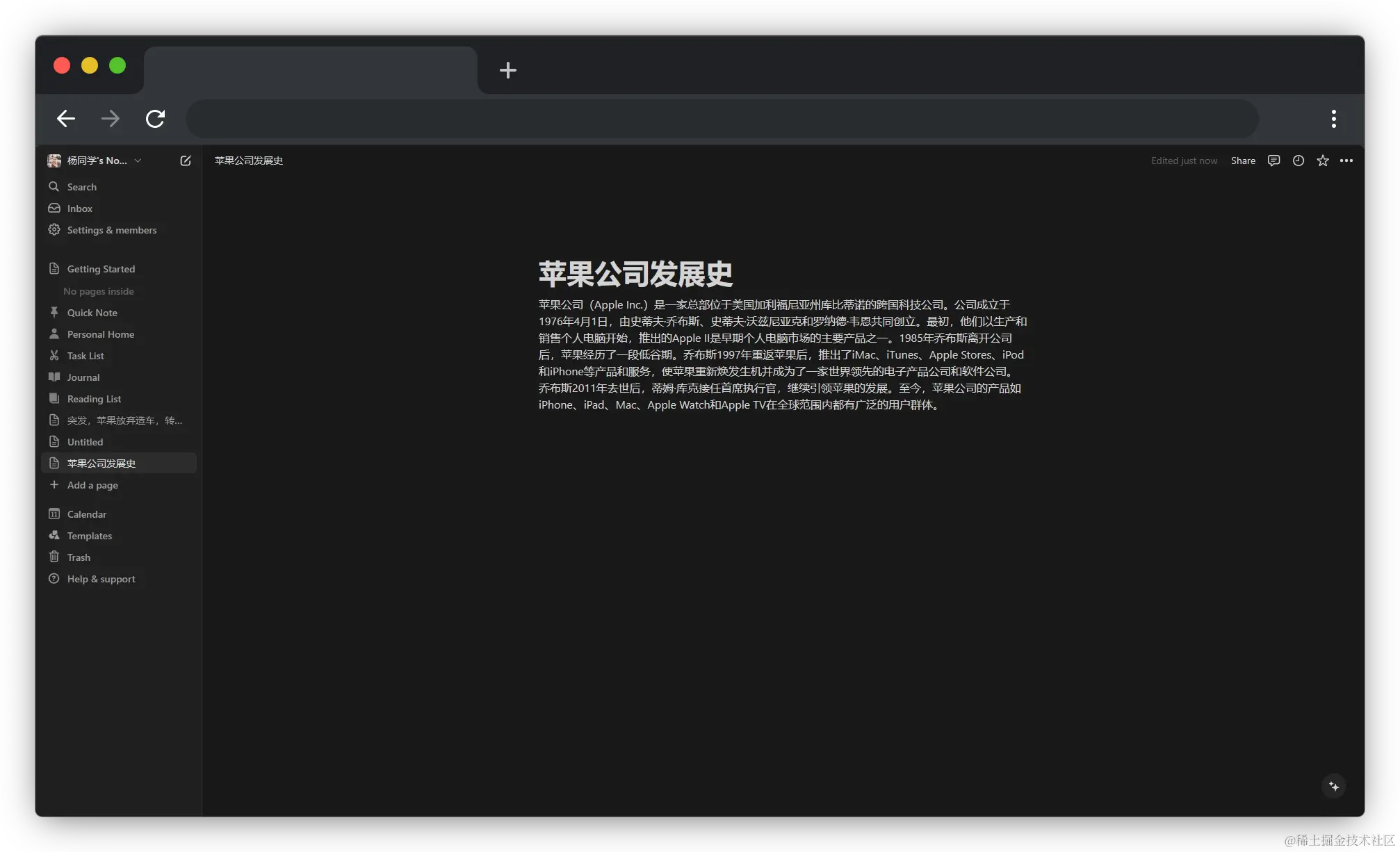Click the workspace avatar image
1400x852 pixels.
click(x=54, y=161)
